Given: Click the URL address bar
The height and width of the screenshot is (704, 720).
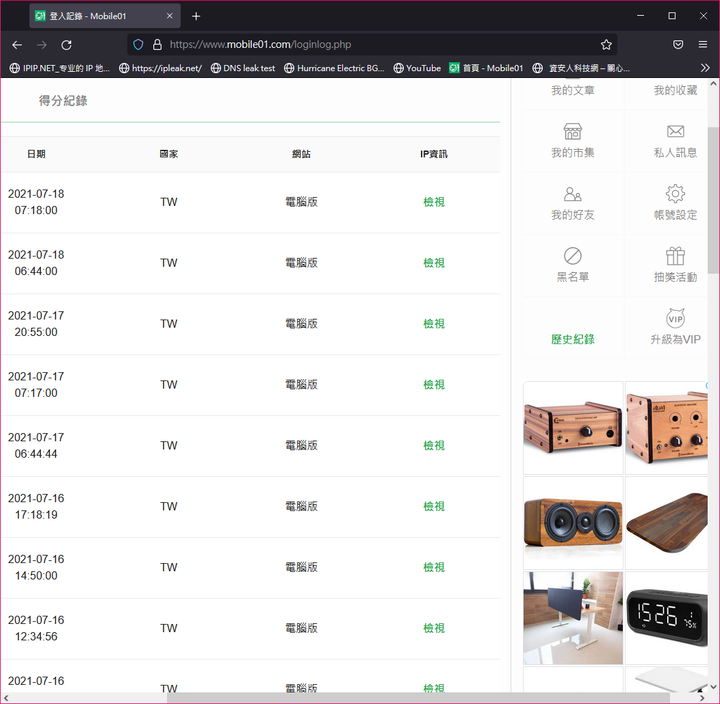Looking at the screenshot, I should coord(372,45).
